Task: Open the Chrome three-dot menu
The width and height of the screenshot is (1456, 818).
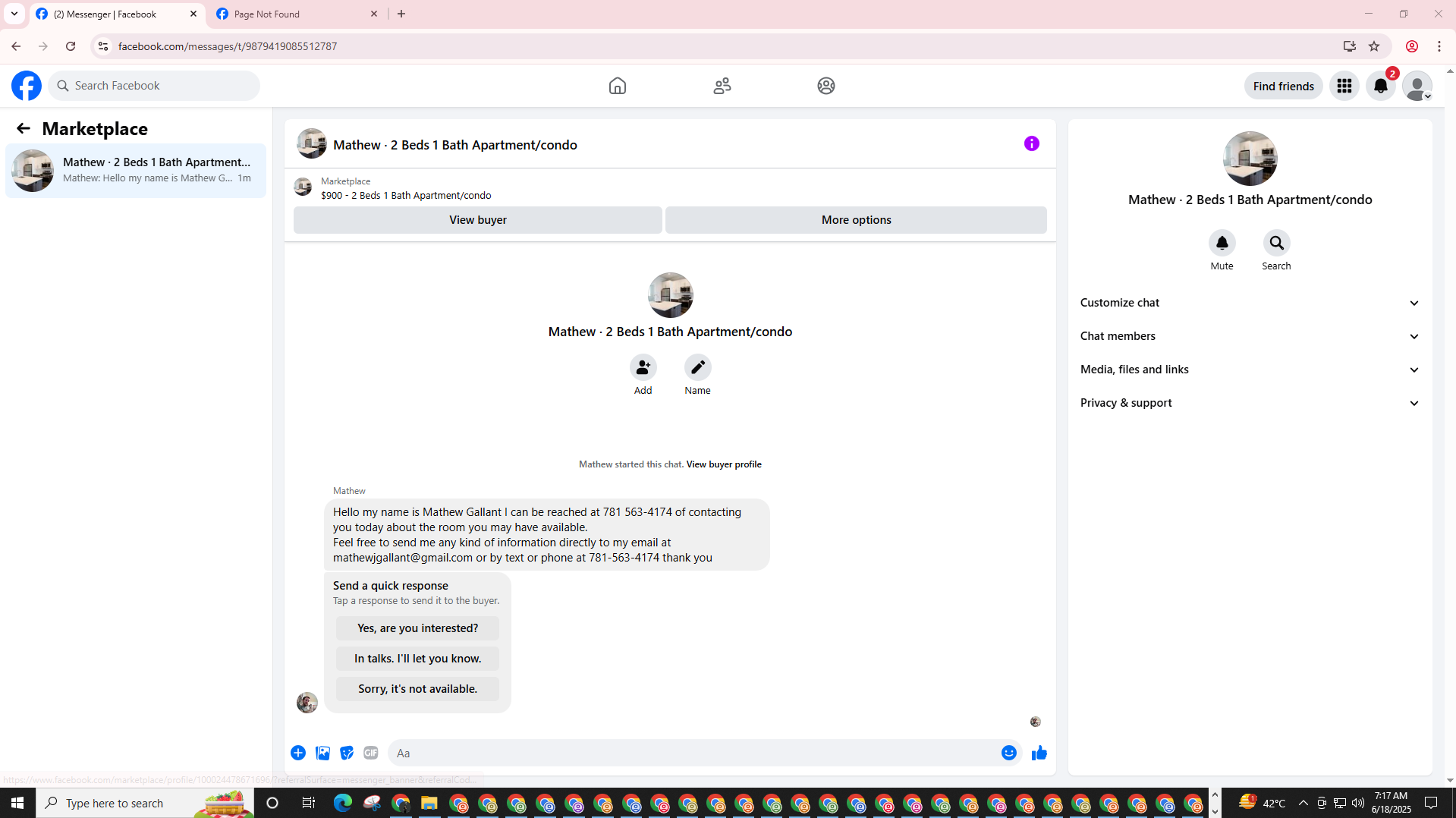Action: pos(1439,46)
